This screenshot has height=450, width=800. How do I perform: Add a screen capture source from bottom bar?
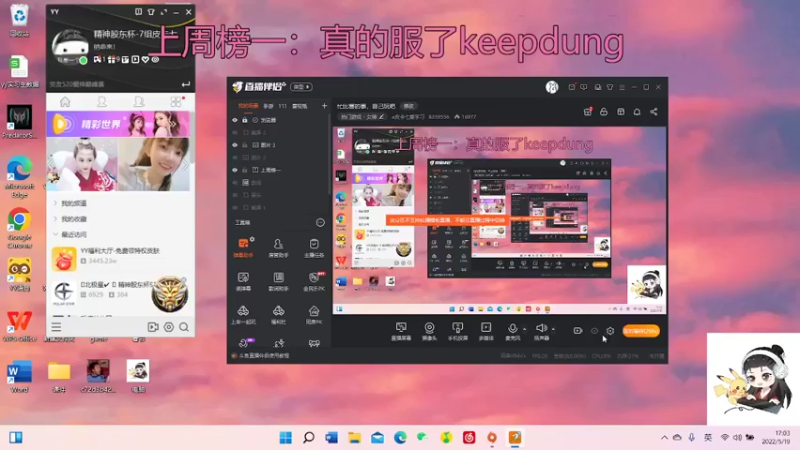401,331
